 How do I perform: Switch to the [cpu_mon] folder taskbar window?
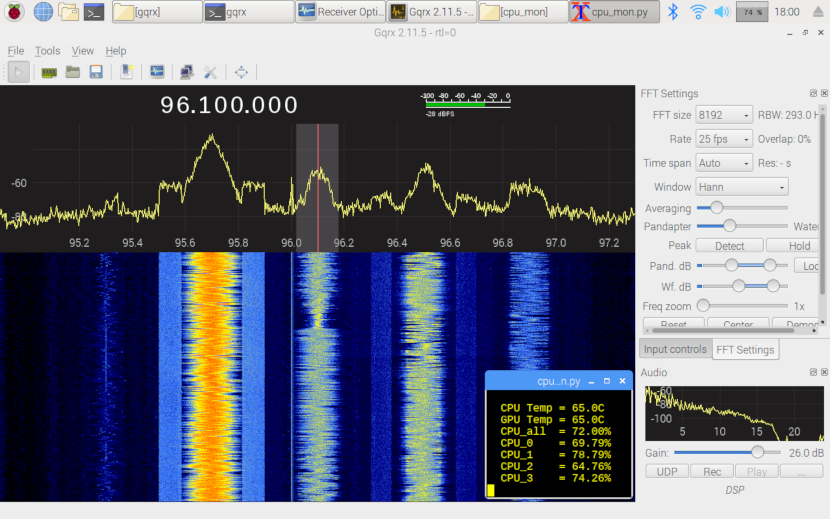coord(523,12)
